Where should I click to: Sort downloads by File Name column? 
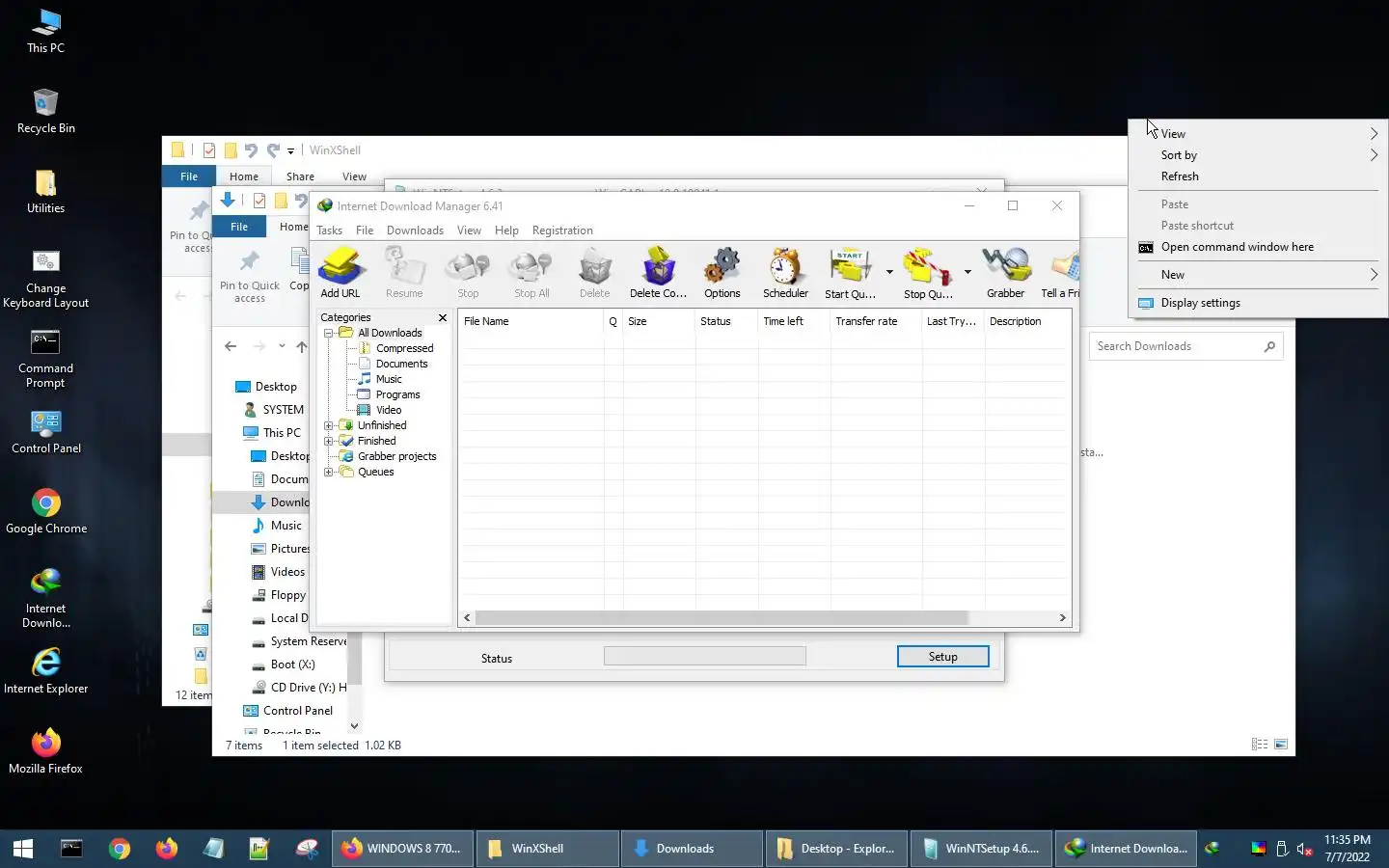pyautogui.click(x=531, y=321)
